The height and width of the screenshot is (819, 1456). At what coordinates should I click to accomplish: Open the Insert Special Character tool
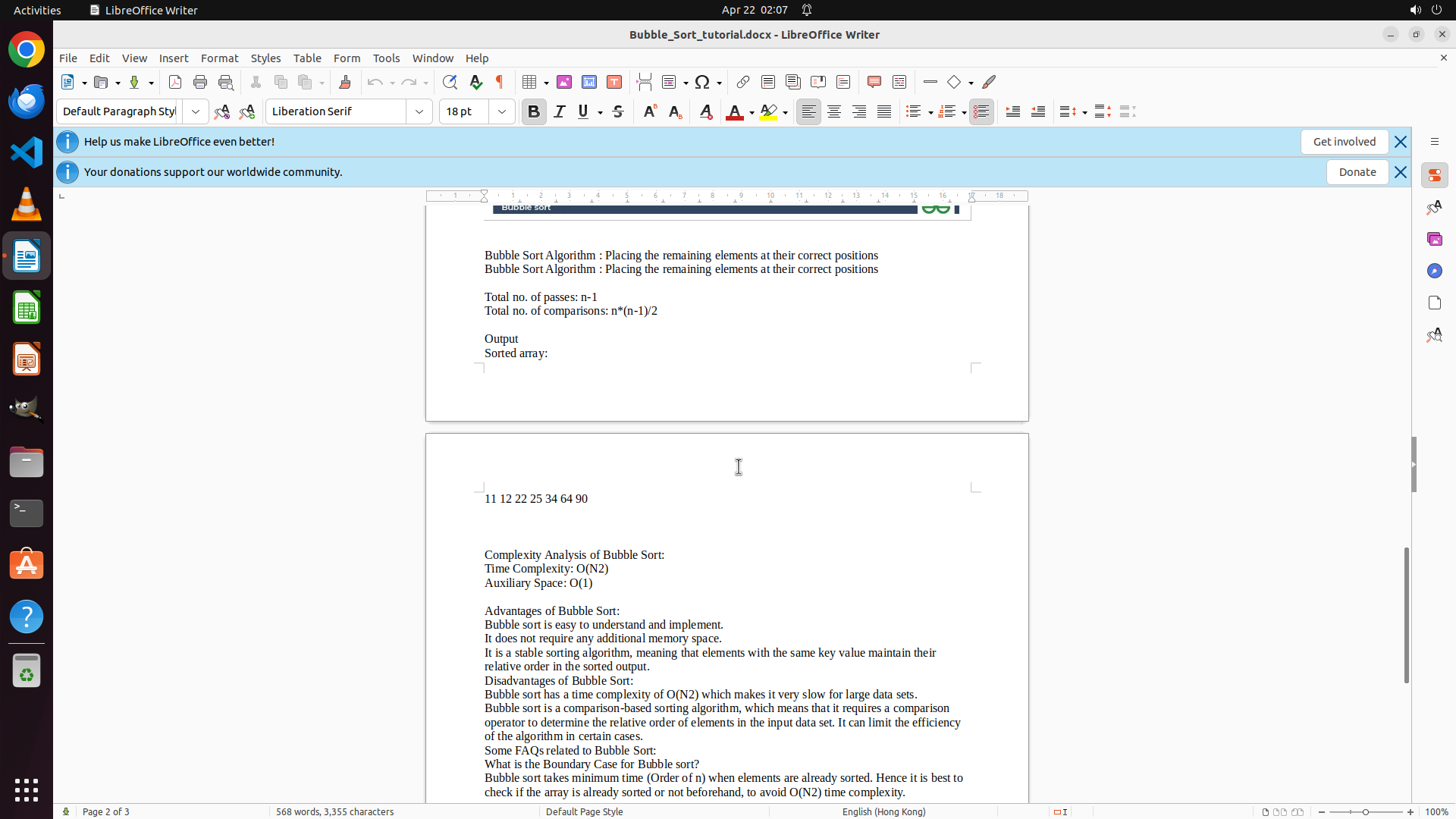pyautogui.click(x=702, y=82)
